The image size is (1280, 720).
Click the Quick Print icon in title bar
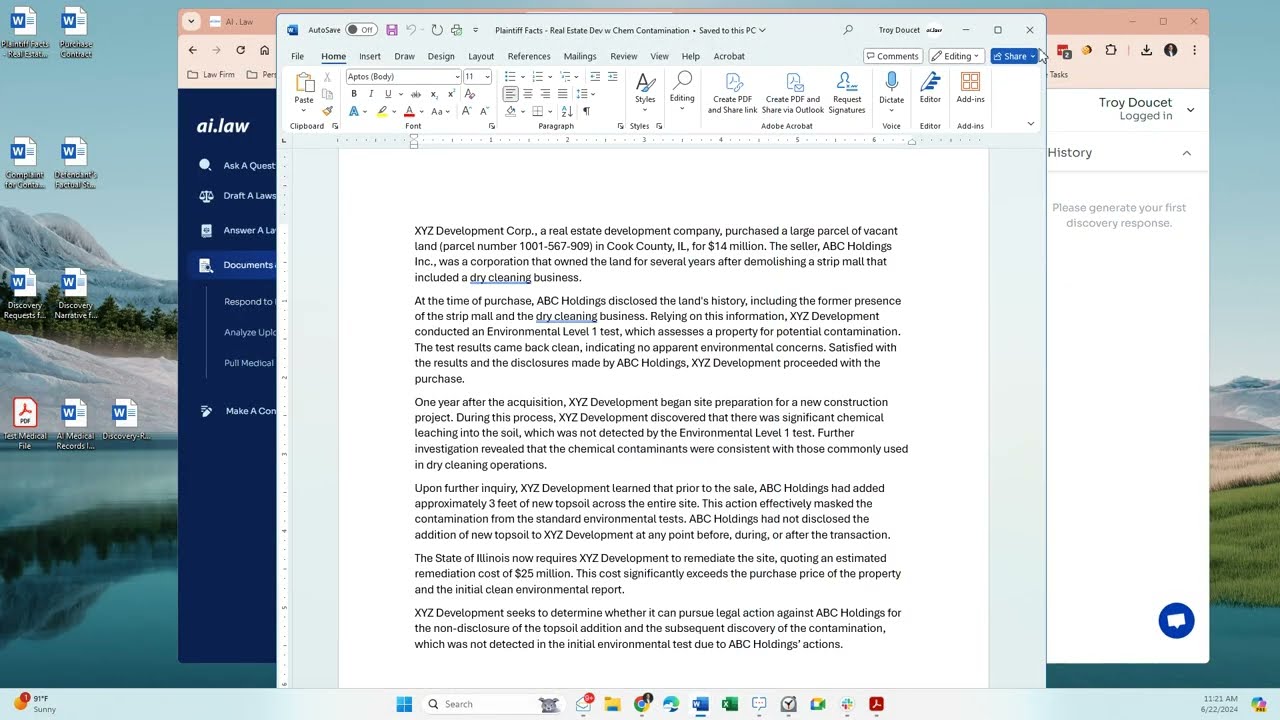click(456, 30)
